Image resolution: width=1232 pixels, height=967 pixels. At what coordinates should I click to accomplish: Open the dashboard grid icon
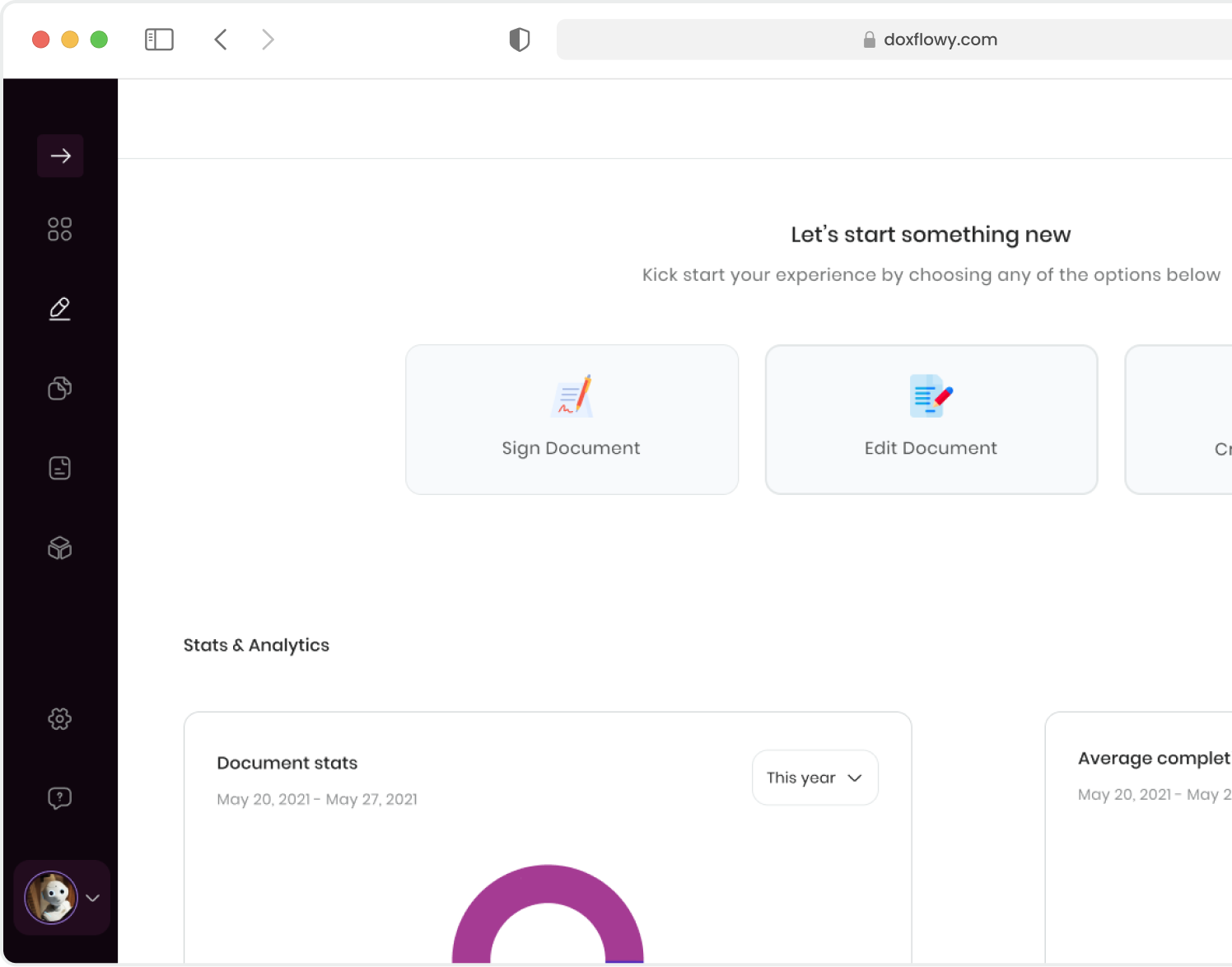(60, 229)
